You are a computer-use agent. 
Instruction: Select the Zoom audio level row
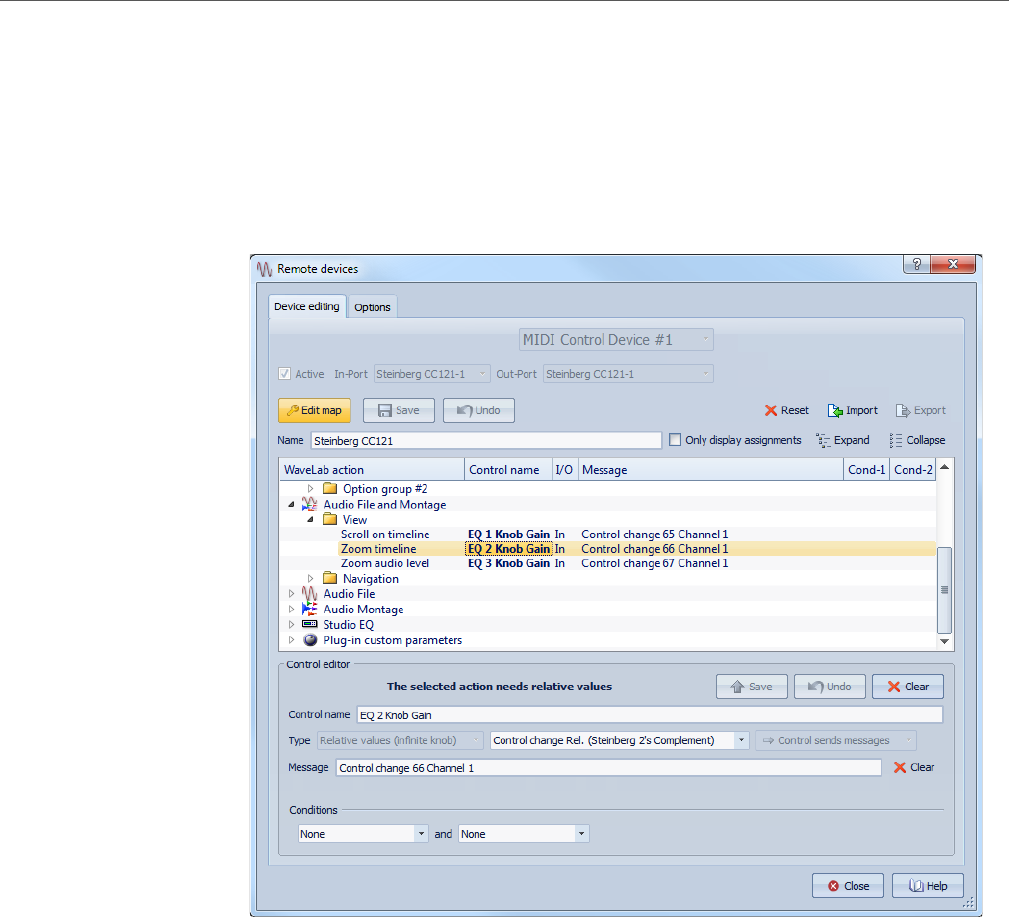coord(607,563)
